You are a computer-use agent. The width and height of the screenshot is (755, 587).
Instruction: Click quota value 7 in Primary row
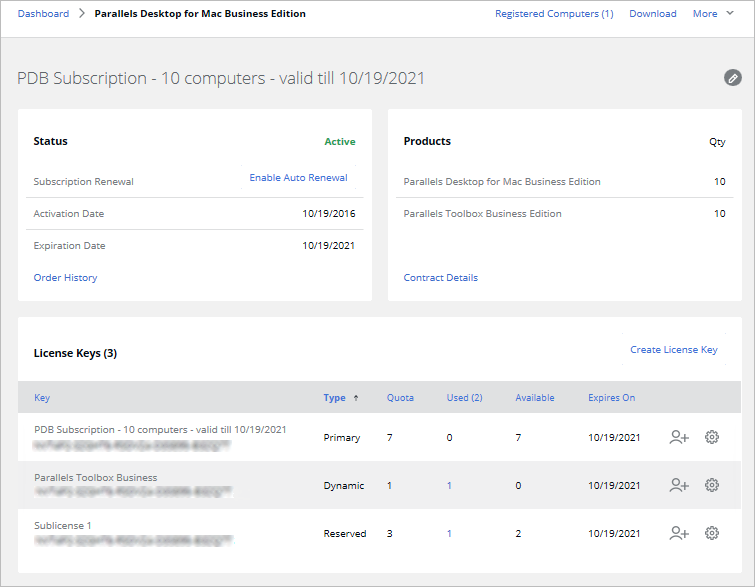(x=390, y=438)
